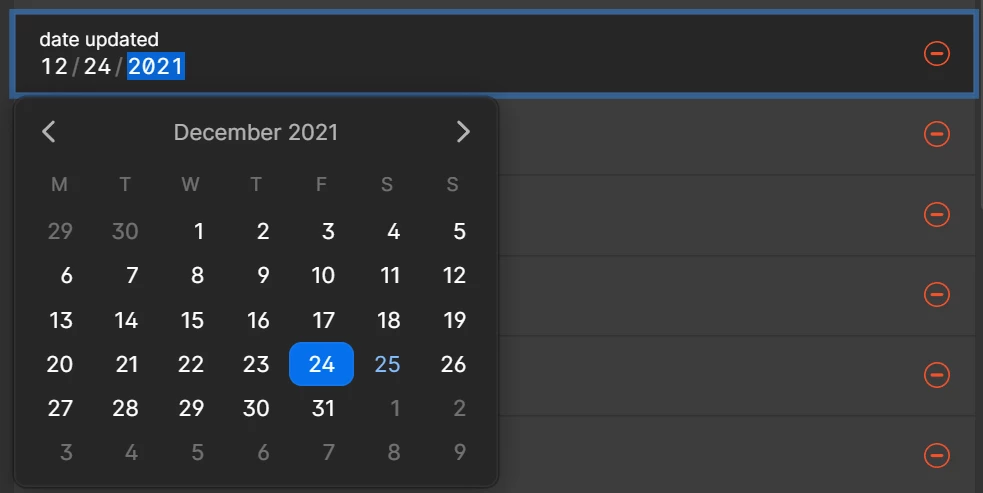983x493 pixels.
Task: Select grayed January 9 in last row
Action: pos(459,452)
